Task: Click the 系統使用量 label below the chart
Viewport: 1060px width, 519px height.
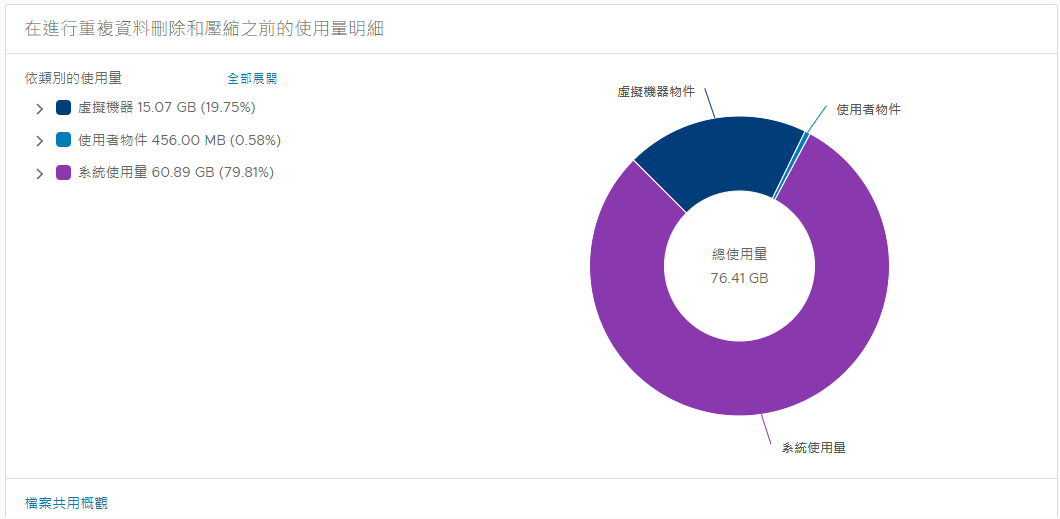Action: coord(813,448)
